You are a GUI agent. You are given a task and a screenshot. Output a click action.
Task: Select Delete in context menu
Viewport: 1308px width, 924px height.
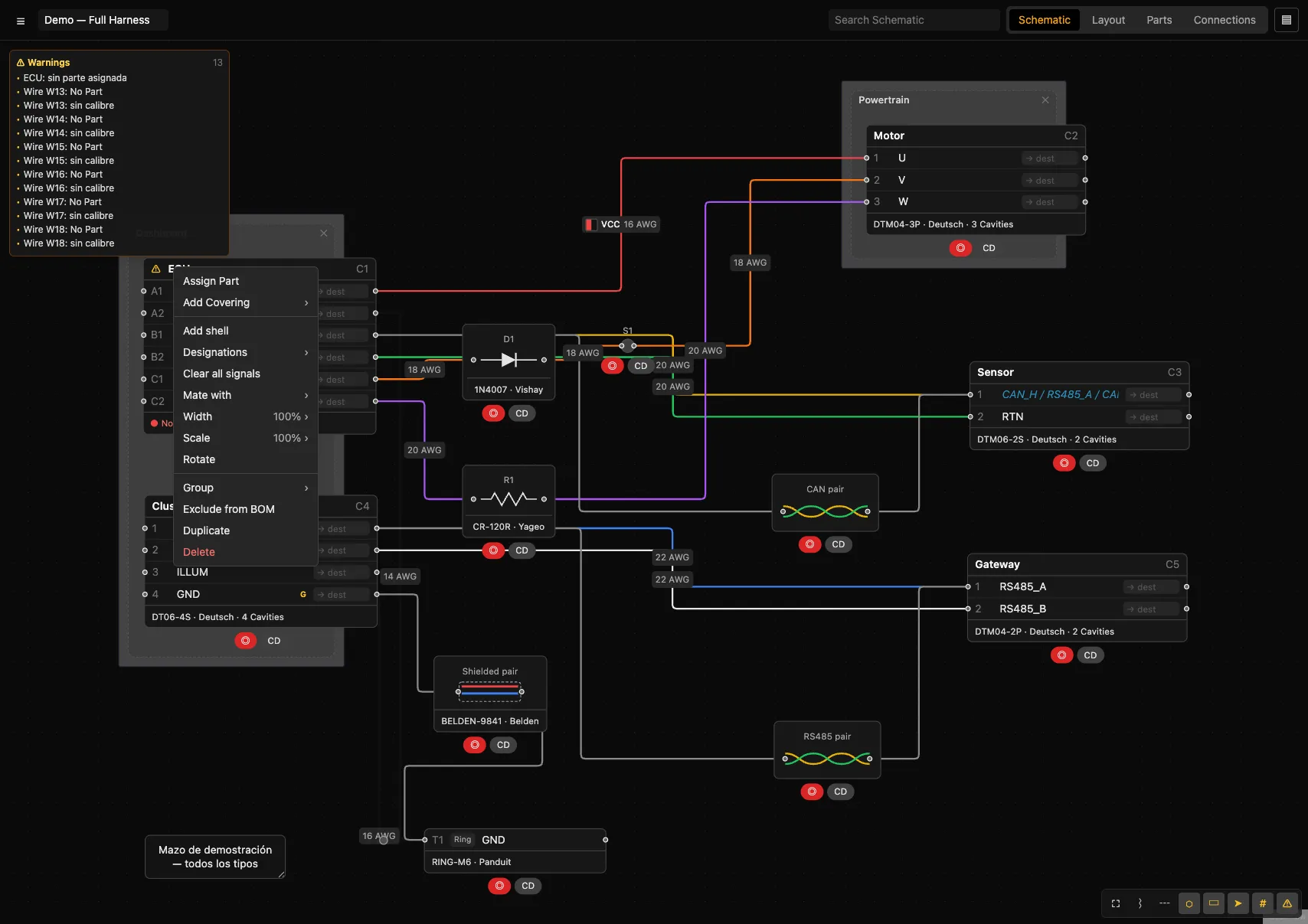pyautogui.click(x=246, y=552)
